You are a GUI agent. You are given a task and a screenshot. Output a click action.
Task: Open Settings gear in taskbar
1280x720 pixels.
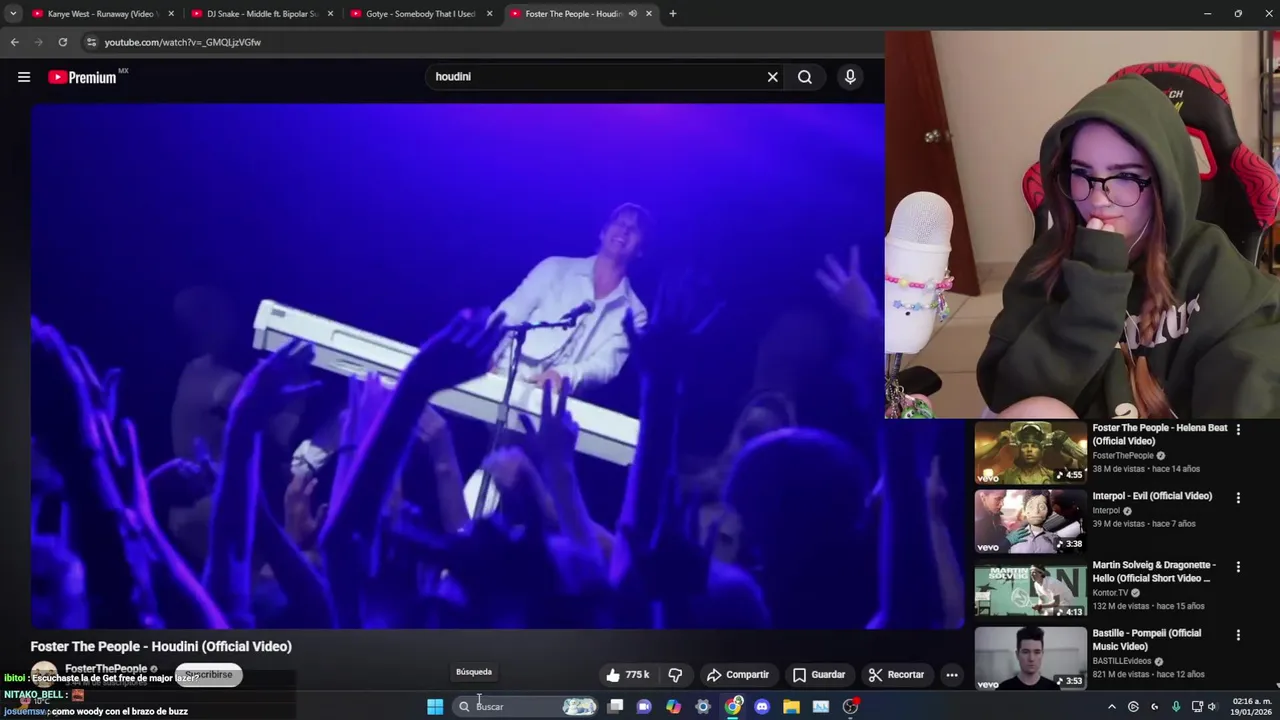[703, 707]
